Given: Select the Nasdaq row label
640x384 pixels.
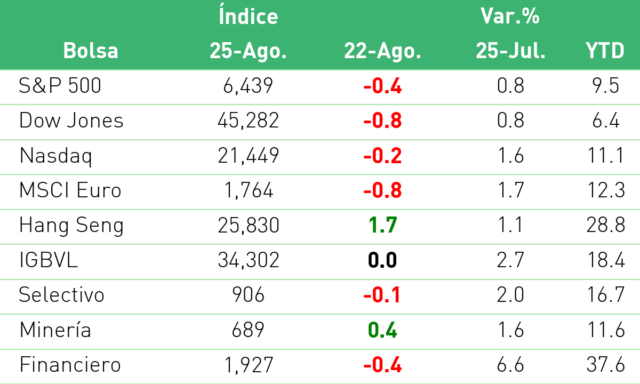Looking at the screenshot, I should (56, 156).
